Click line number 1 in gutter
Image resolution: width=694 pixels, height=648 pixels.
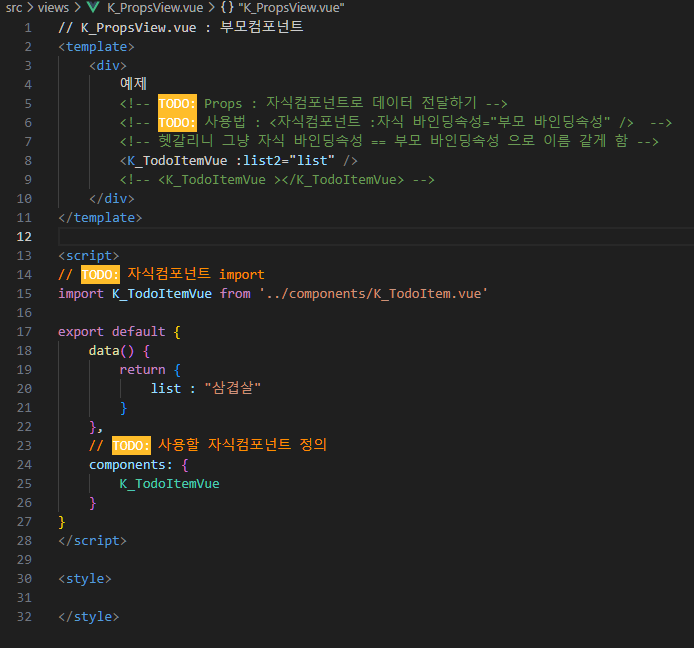click(28, 28)
